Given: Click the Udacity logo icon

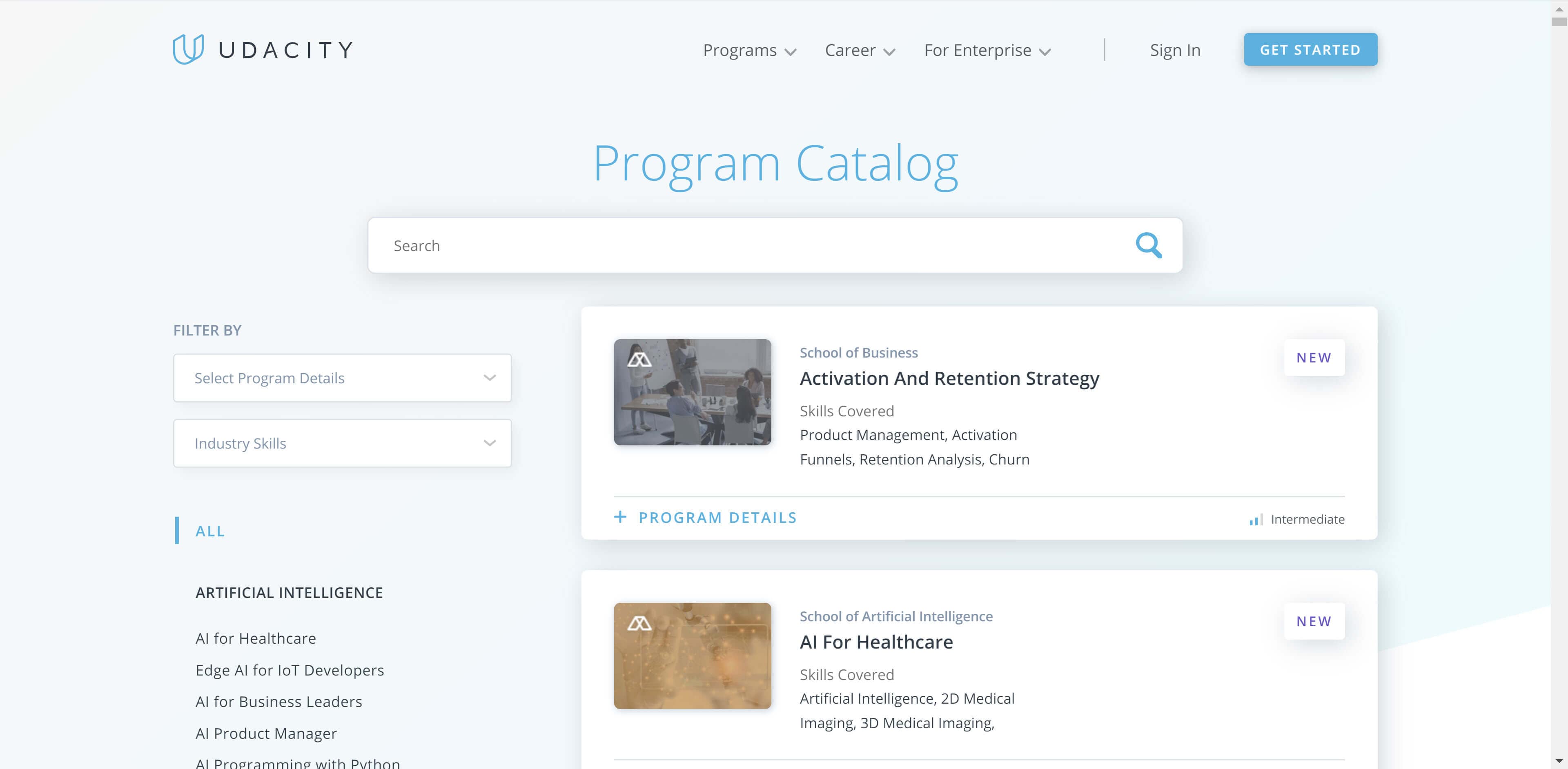Looking at the screenshot, I should [185, 49].
